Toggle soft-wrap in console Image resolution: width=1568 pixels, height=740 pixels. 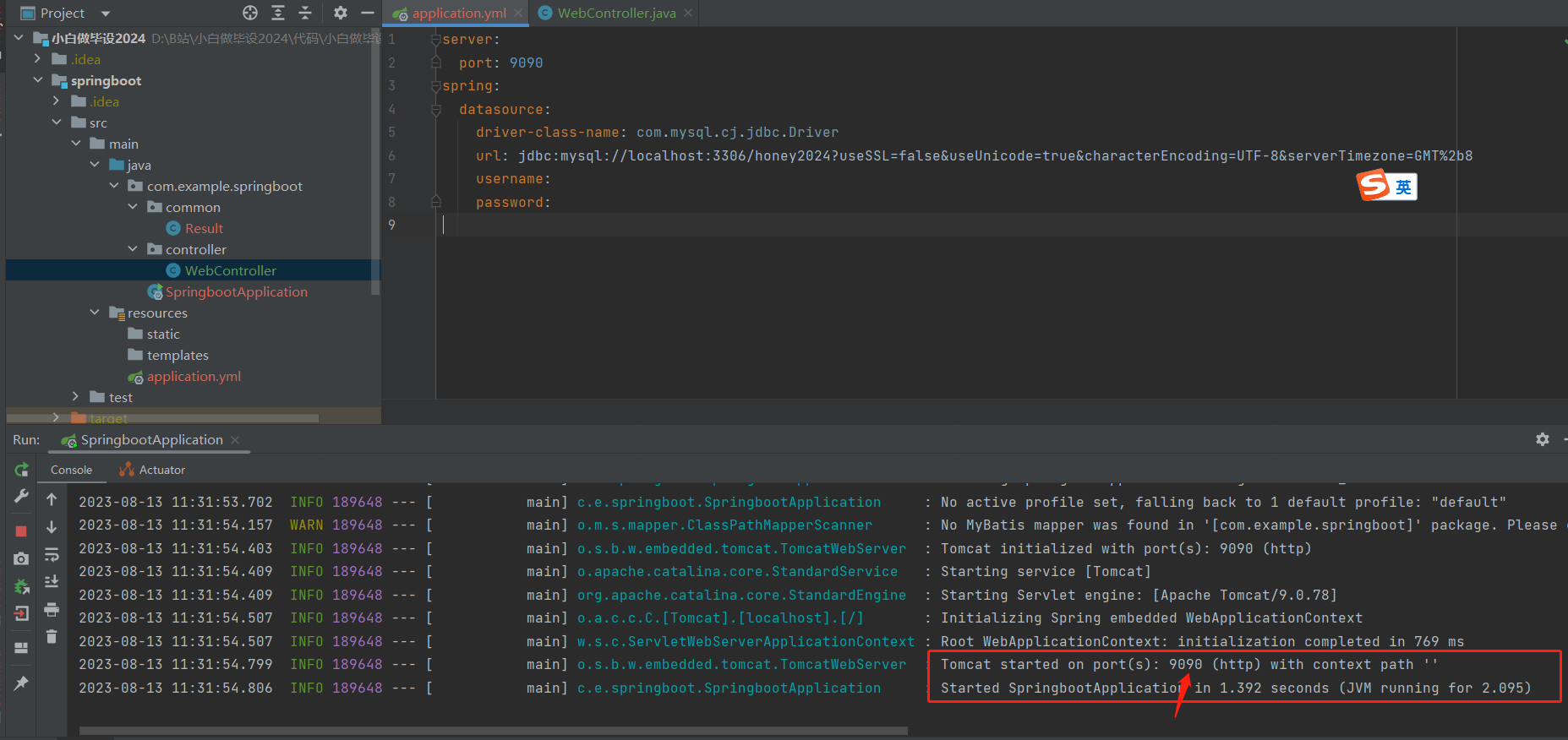coord(52,555)
